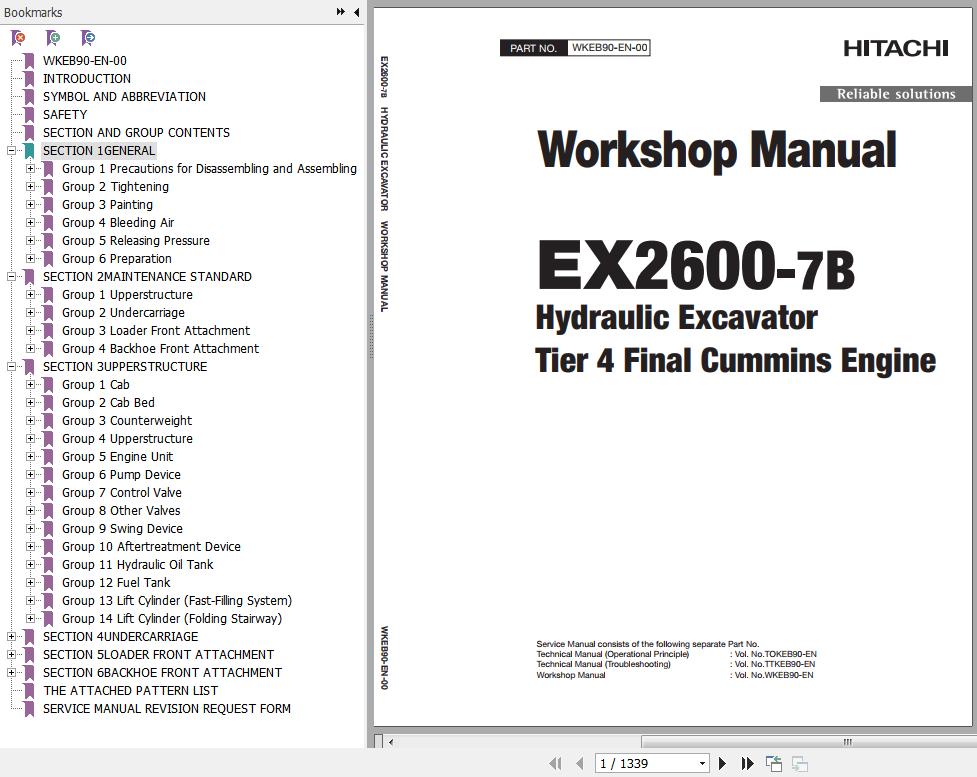The height and width of the screenshot is (777, 977).
Task: Open Group 6 Pump Device bookmark
Action: point(122,475)
